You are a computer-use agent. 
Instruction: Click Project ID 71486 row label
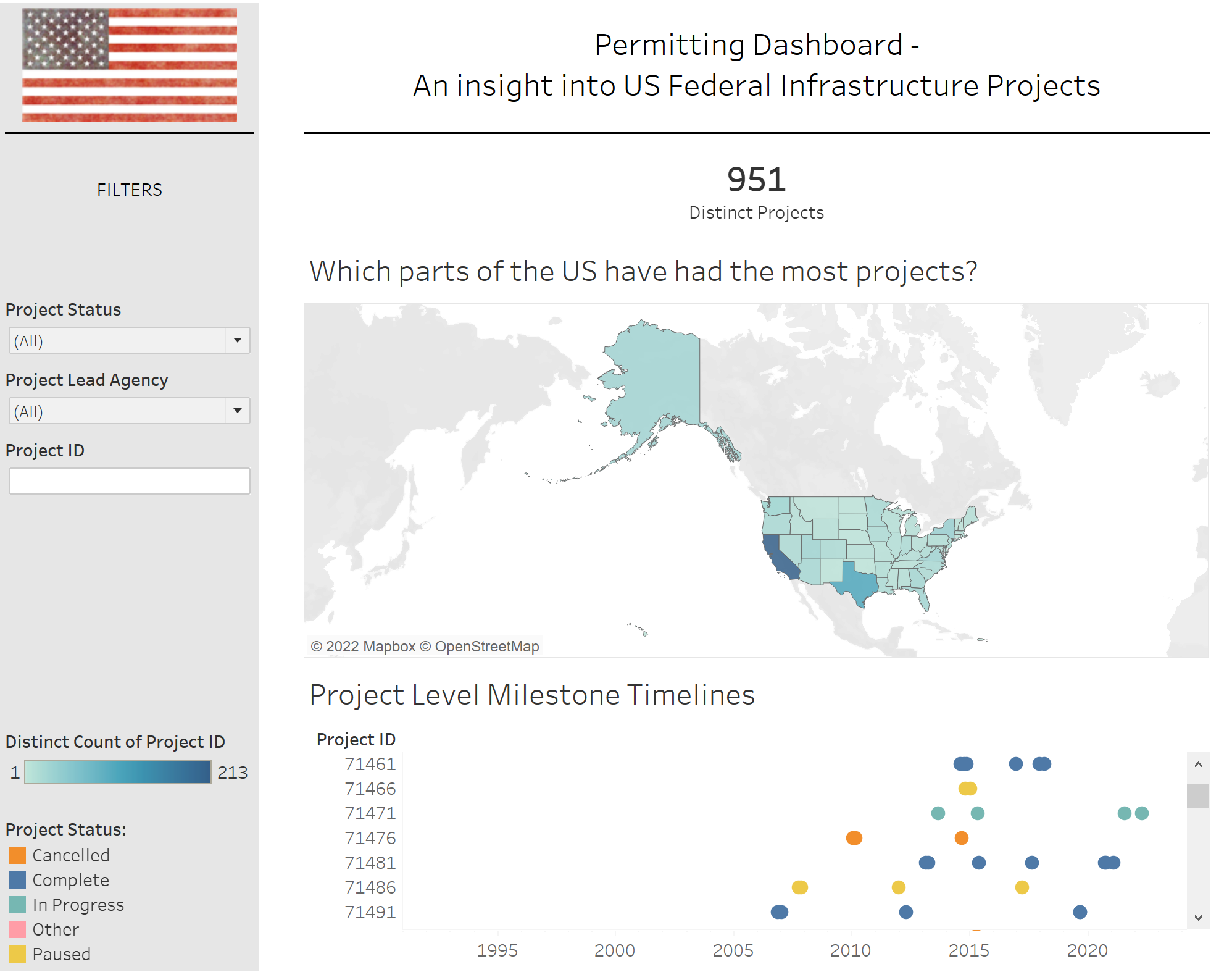370,887
